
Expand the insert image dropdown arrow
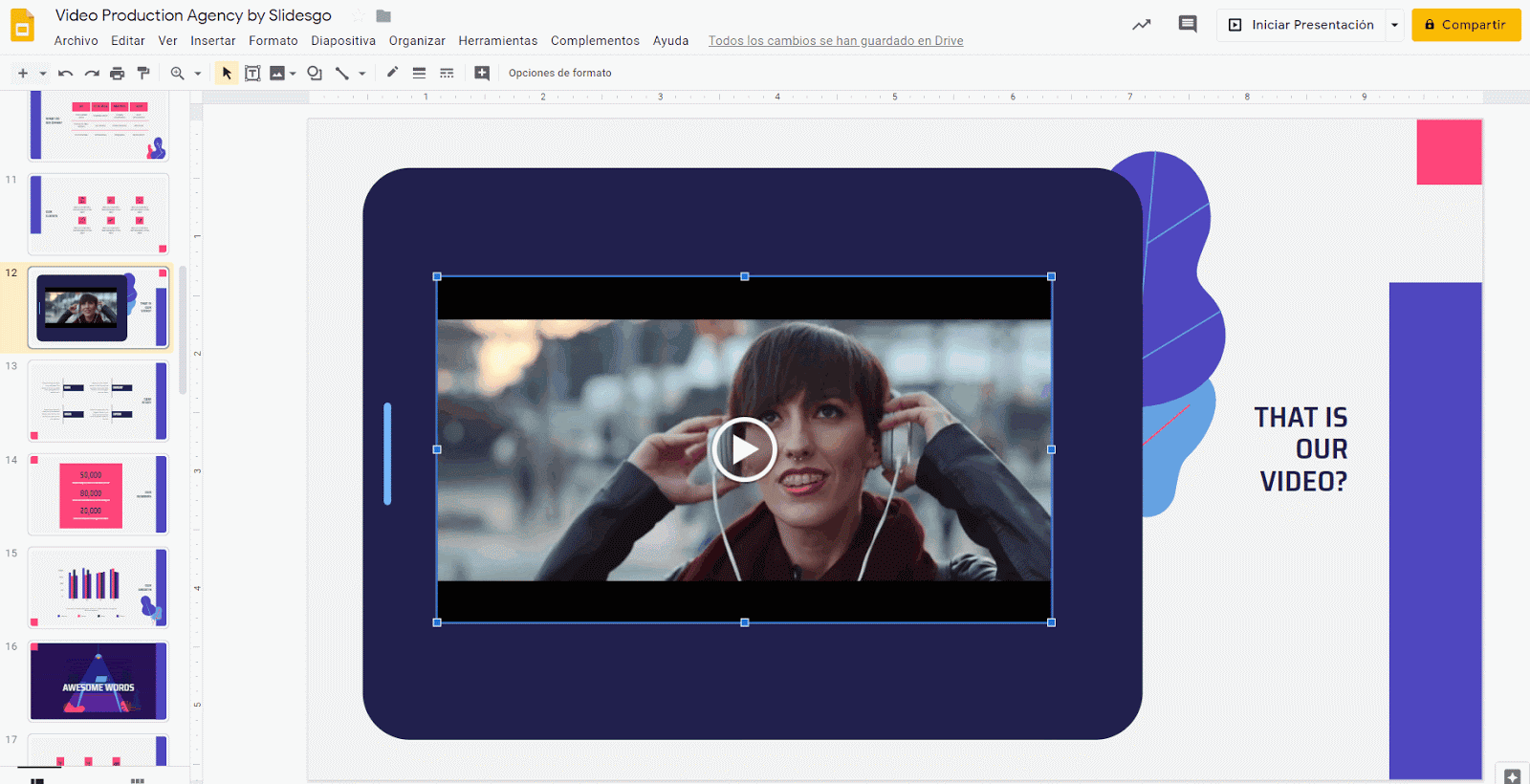tap(293, 73)
